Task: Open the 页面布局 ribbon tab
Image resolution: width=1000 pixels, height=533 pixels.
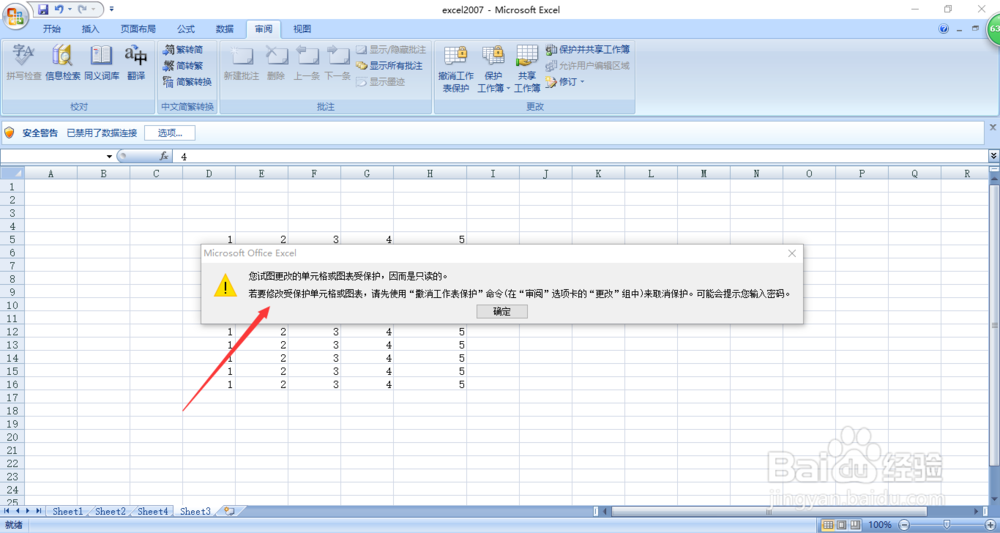Action: [x=138, y=29]
